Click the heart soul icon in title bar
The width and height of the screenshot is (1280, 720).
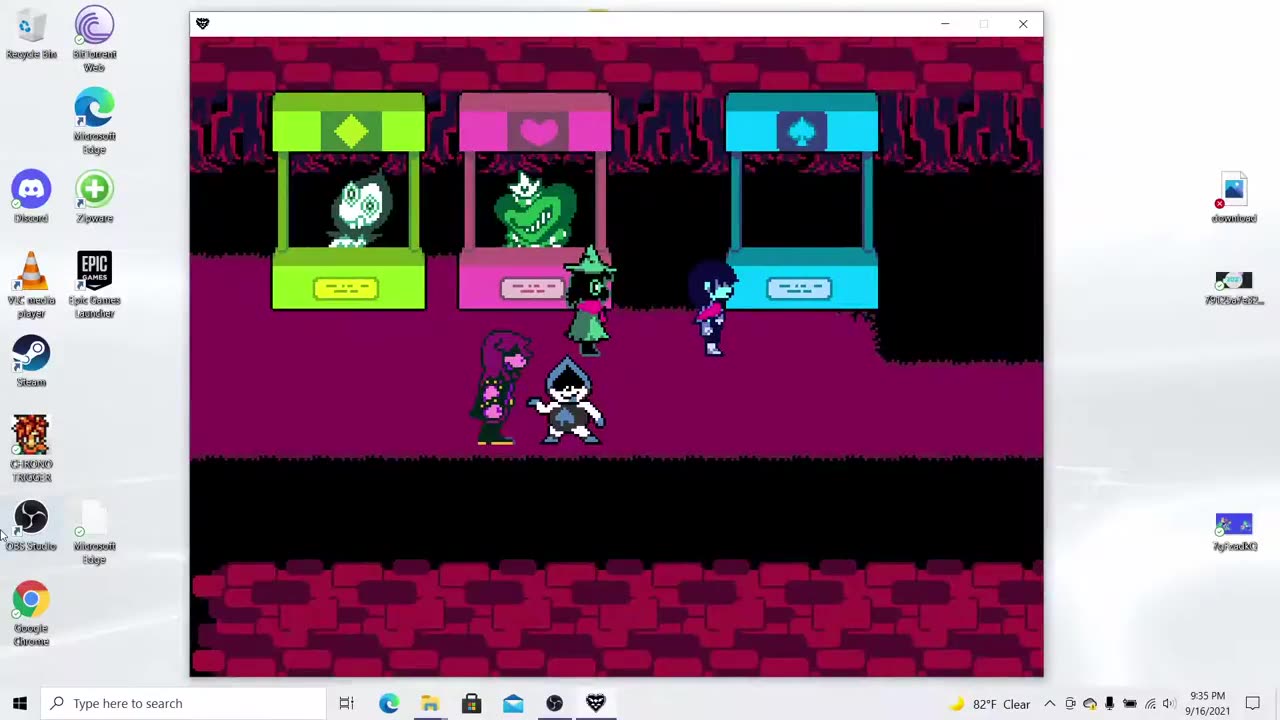pos(203,24)
